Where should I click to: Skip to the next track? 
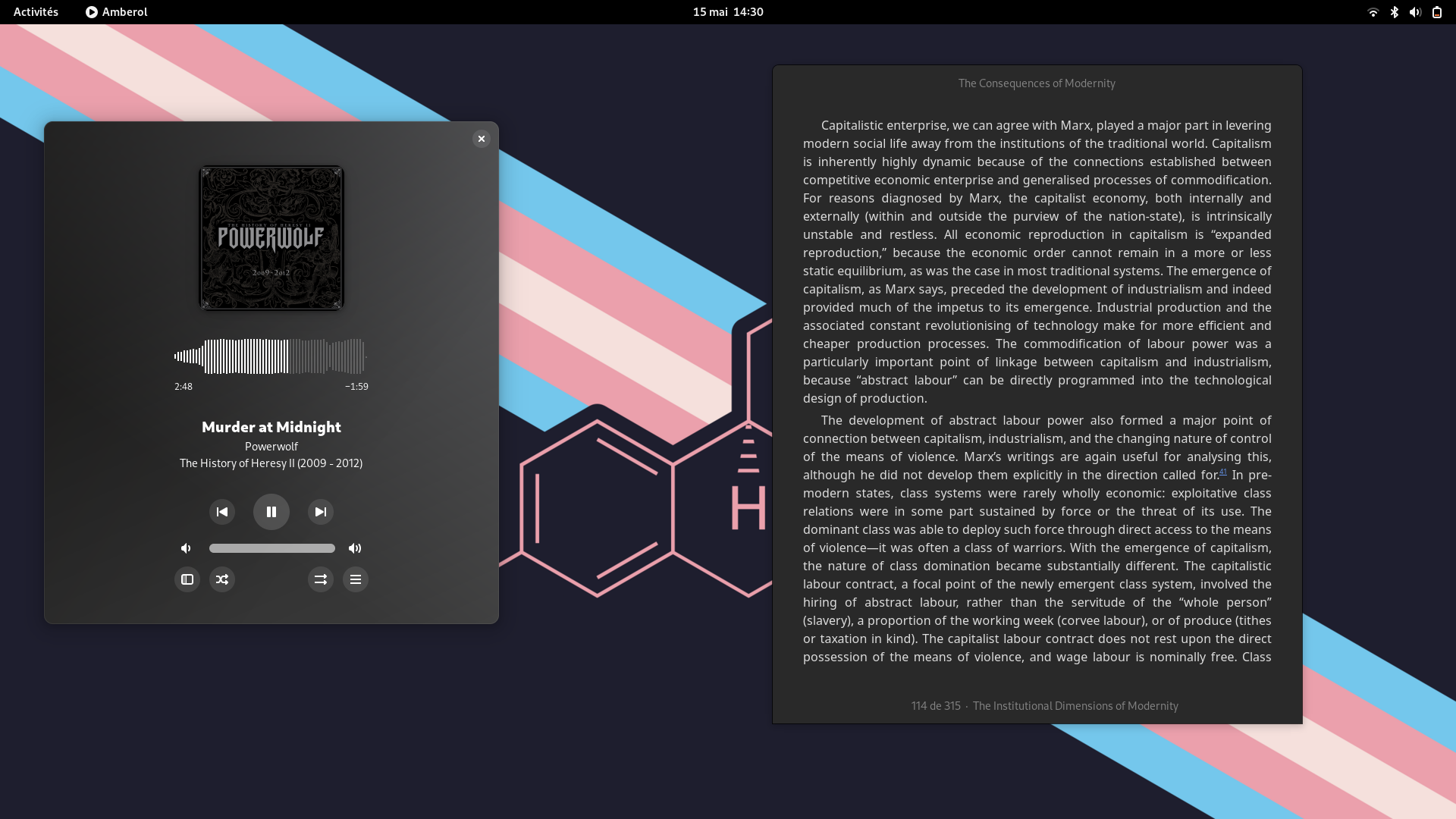(x=321, y=512)
